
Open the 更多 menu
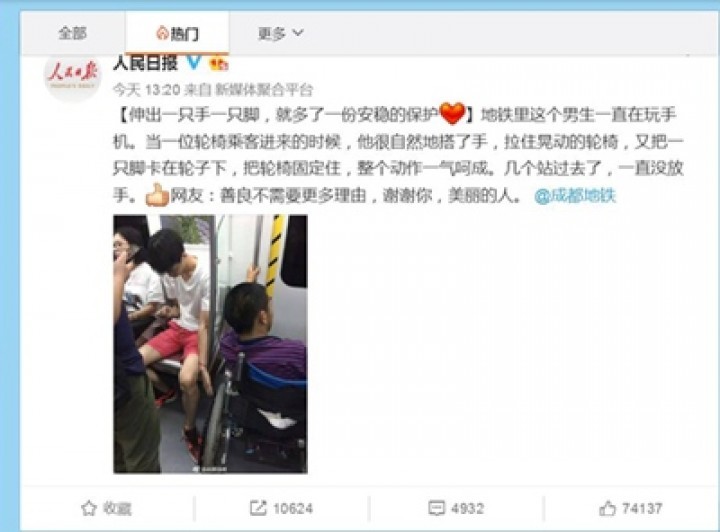tap(281, 33)
